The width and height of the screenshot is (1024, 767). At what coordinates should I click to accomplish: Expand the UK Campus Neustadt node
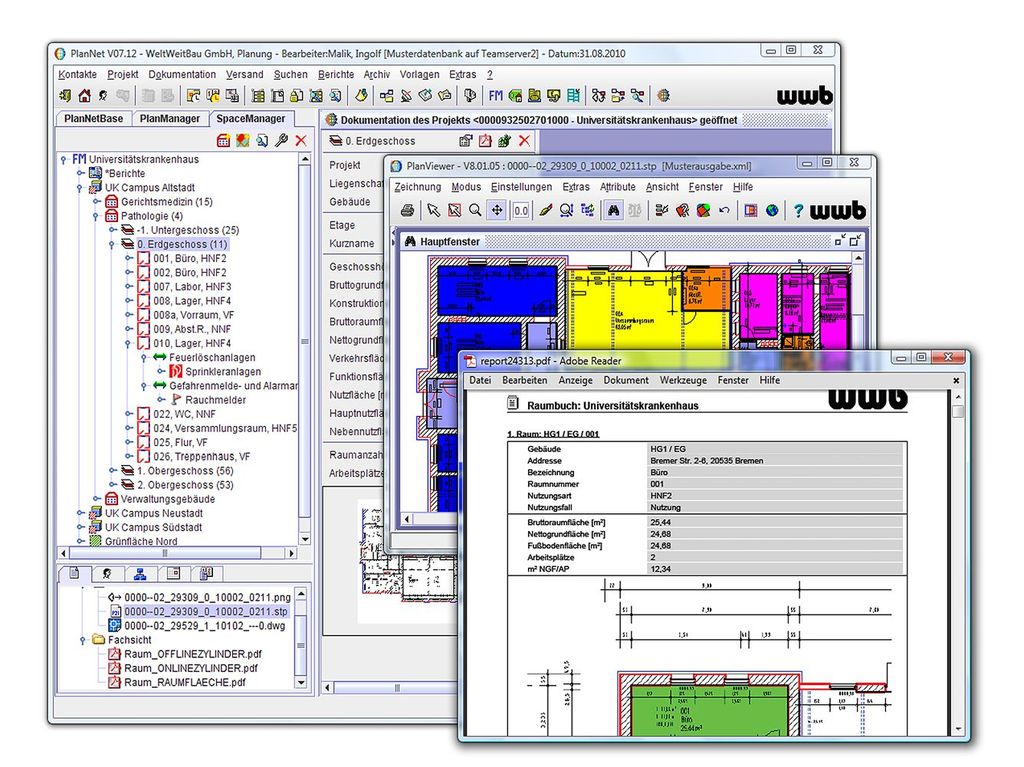coord(80,514)
